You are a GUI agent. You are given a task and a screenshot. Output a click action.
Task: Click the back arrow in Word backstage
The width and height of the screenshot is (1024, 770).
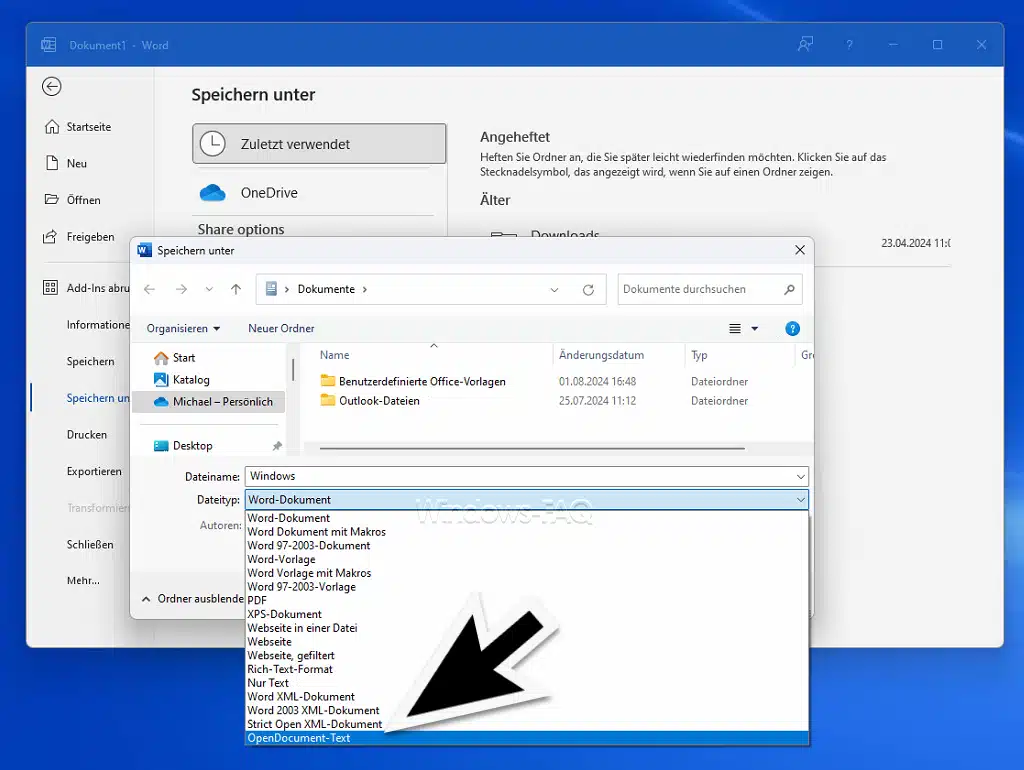[x=51, y=87]
